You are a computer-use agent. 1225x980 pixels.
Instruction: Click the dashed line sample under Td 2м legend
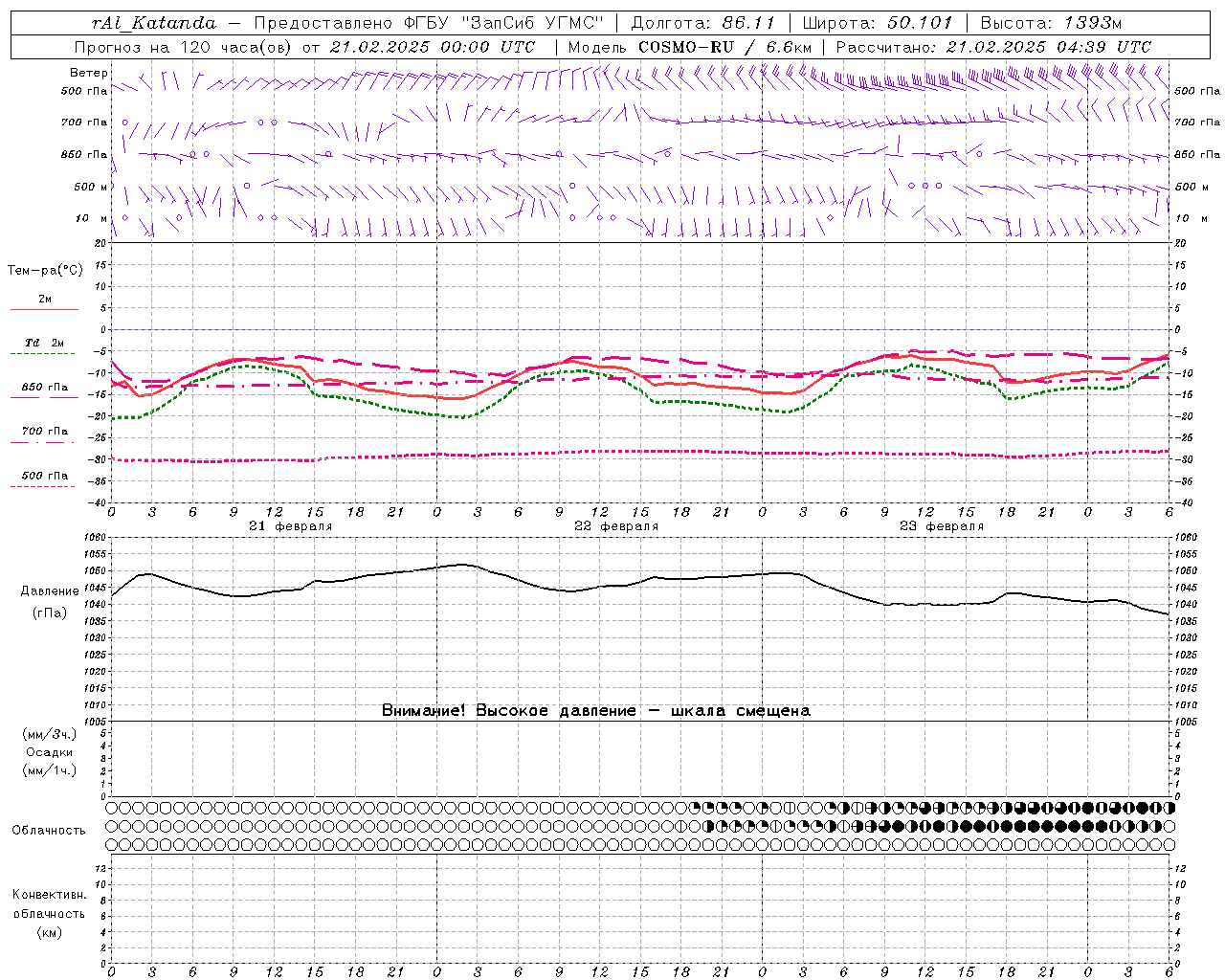[x=43, y=353]
